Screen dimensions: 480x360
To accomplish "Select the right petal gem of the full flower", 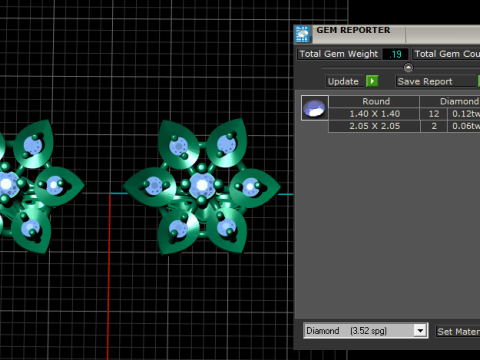I will 250,188.
